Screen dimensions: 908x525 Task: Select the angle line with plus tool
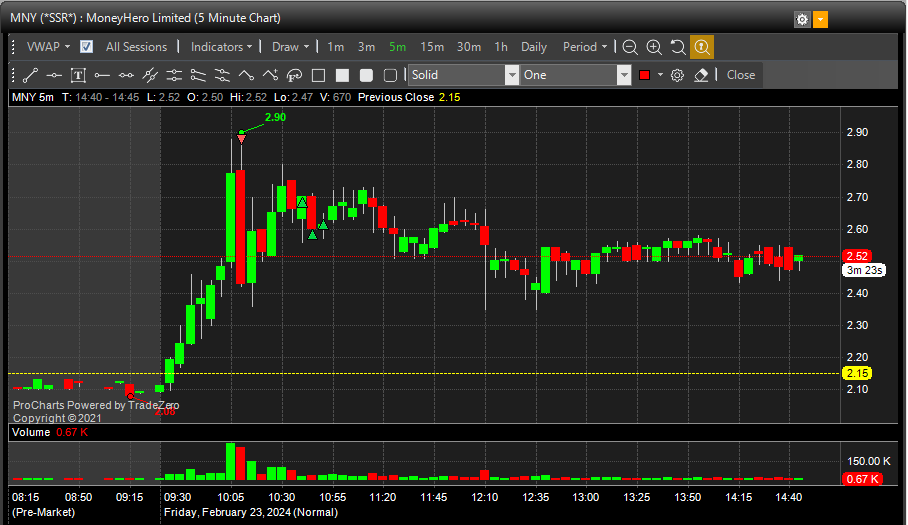coord(270,75)
